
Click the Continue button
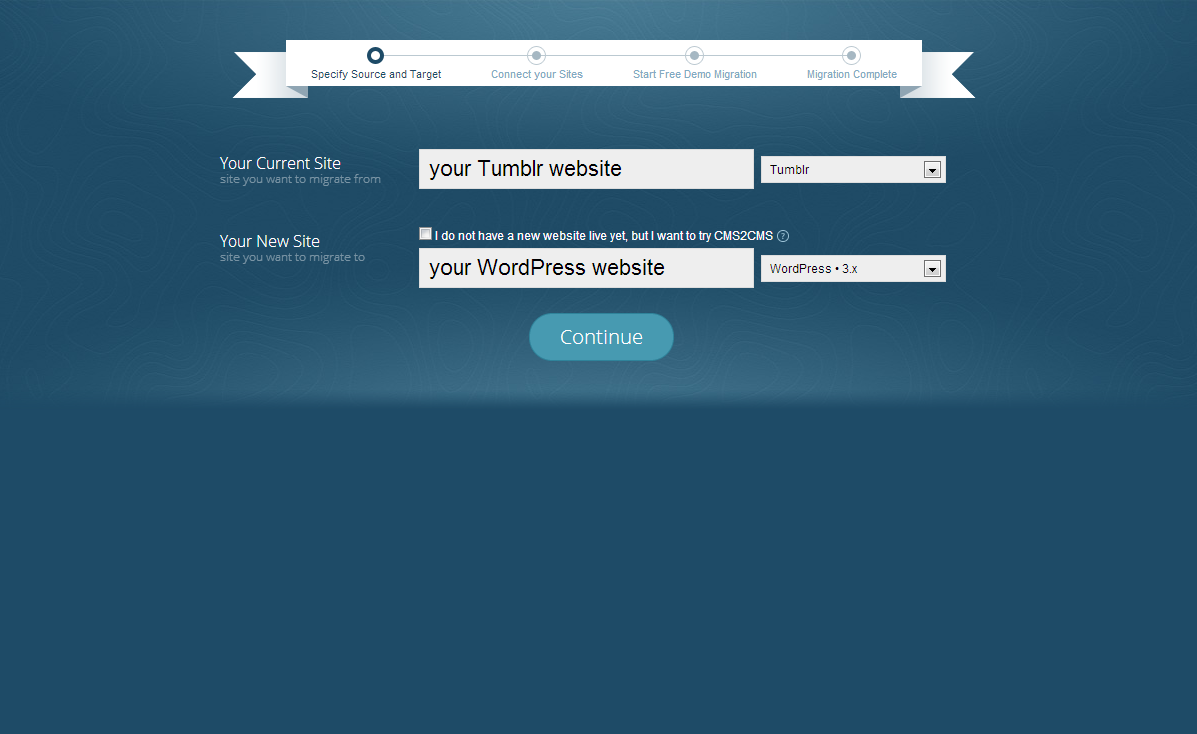coord(602,337)
